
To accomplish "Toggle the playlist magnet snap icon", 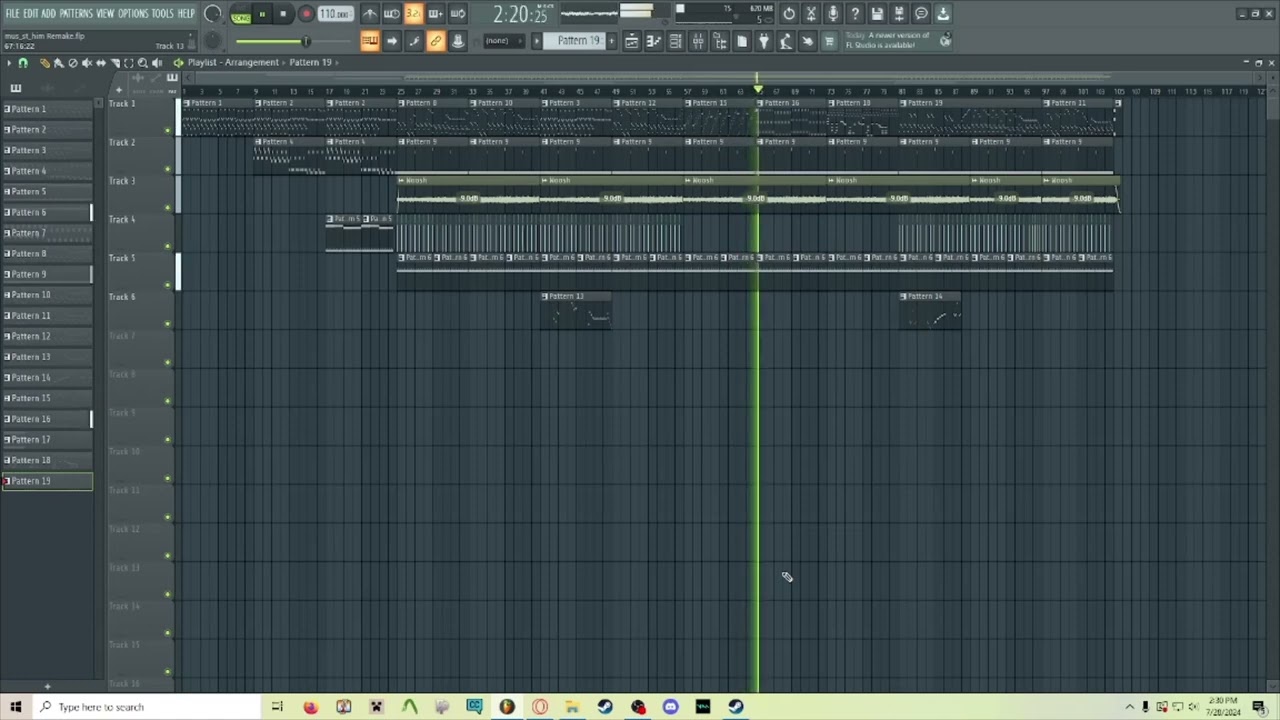I will 23,63.
